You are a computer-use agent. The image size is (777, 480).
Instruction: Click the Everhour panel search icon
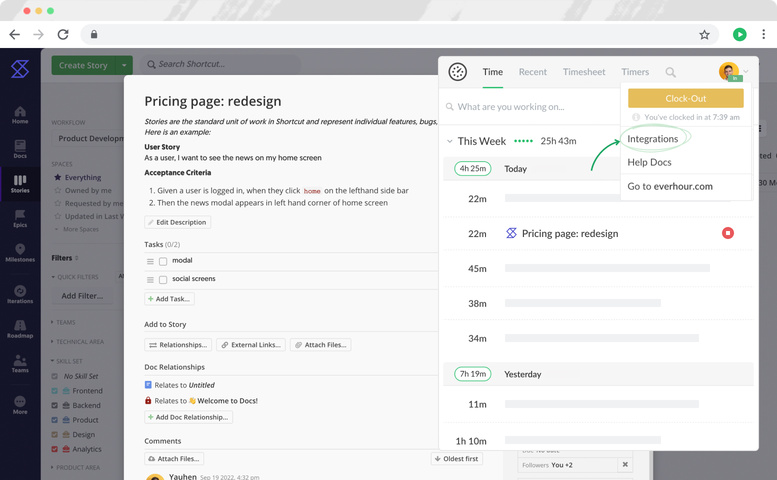tap(670, 72)
